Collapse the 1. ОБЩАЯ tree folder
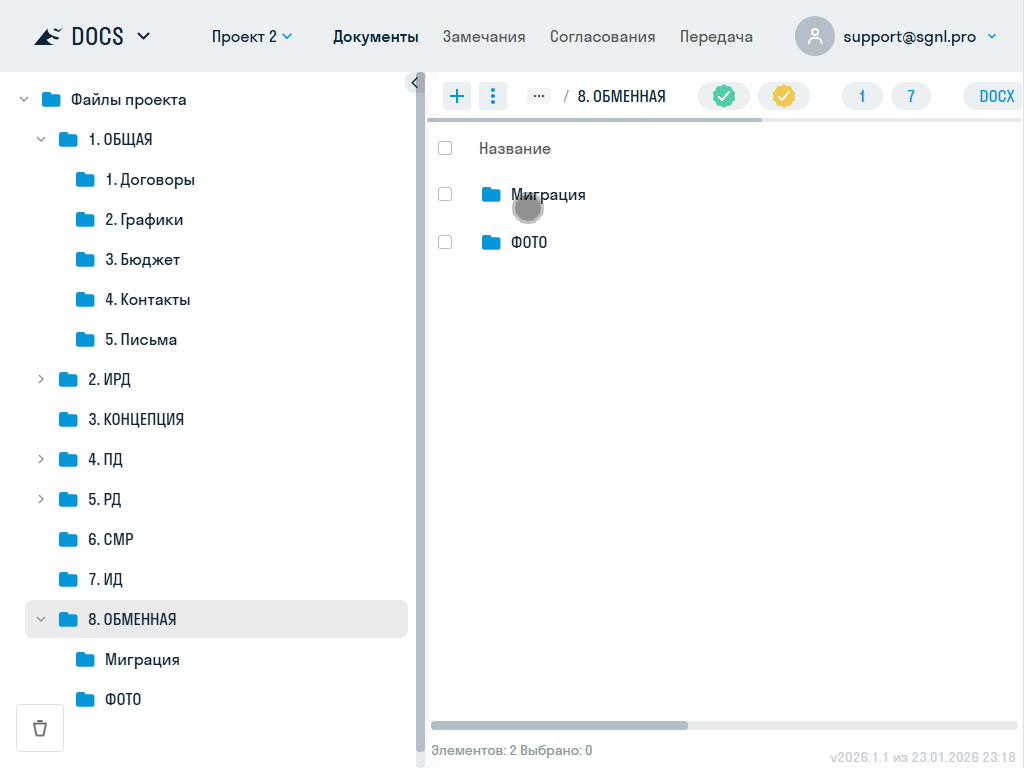The width and height of the screenshot is (1024, 768). coord(41,139)
